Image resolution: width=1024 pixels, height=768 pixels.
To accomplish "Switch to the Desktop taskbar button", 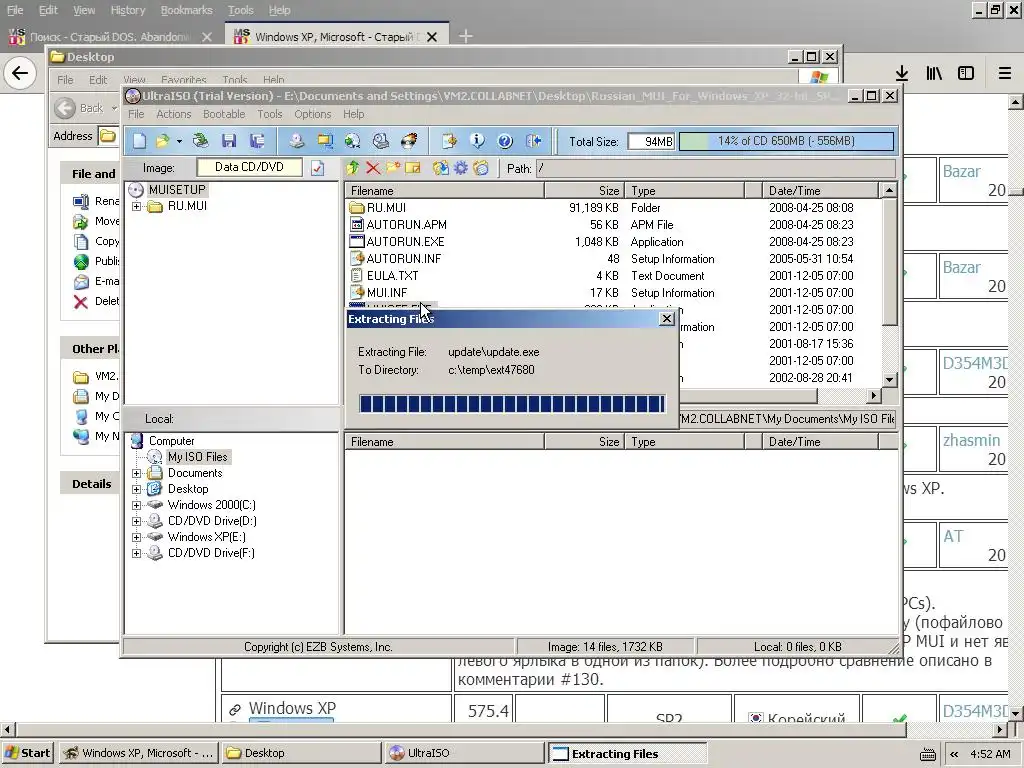I will coord(301,753).
